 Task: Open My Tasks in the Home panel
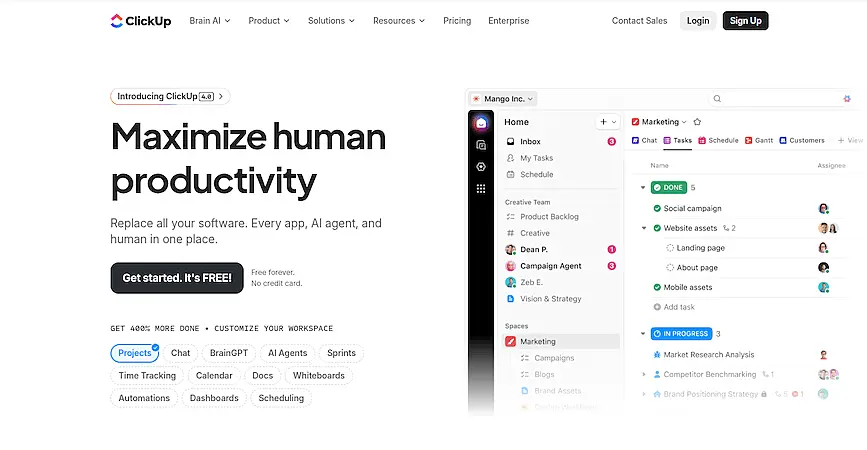(x=561, y=158)
